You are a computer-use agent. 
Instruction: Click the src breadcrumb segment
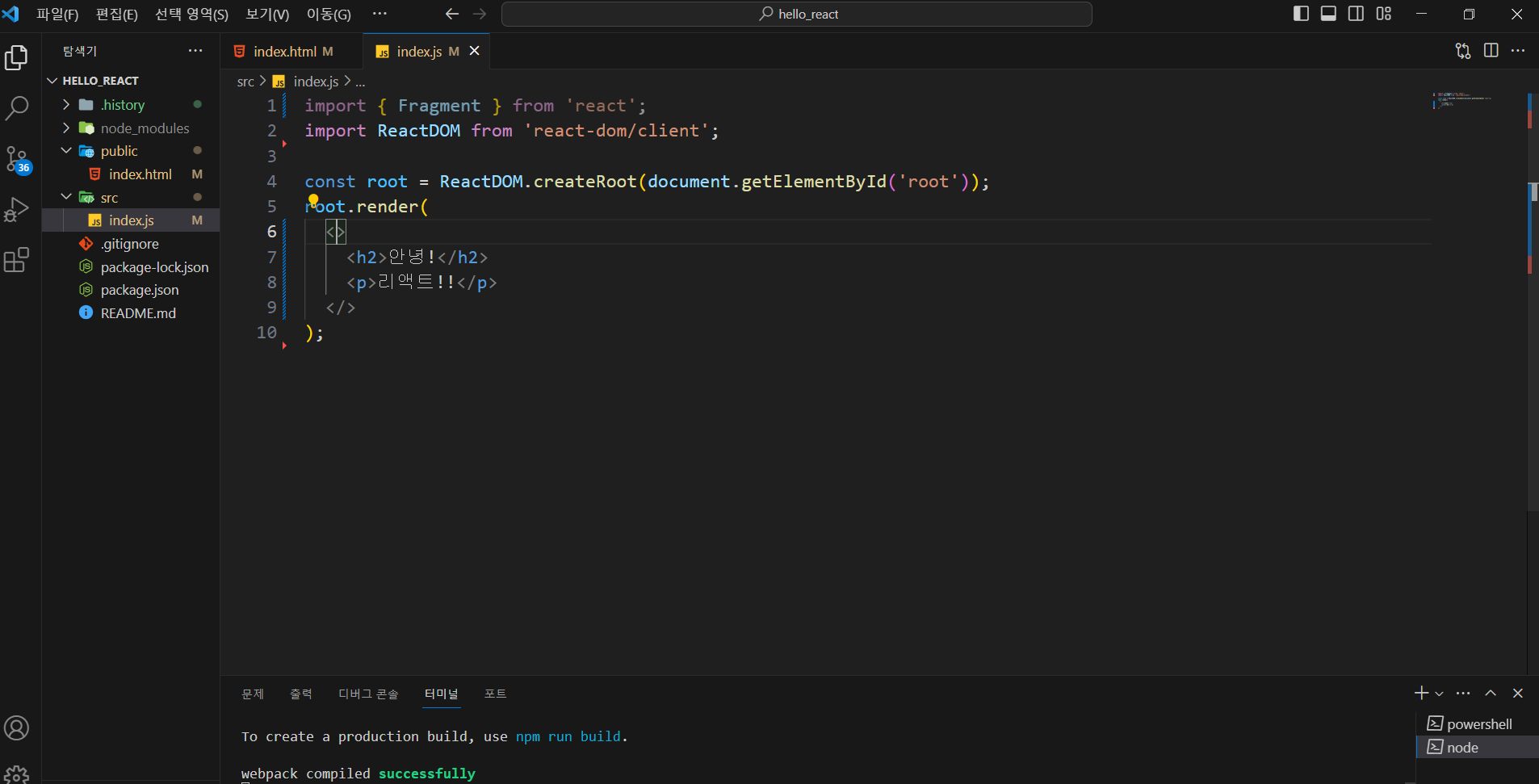245,82
